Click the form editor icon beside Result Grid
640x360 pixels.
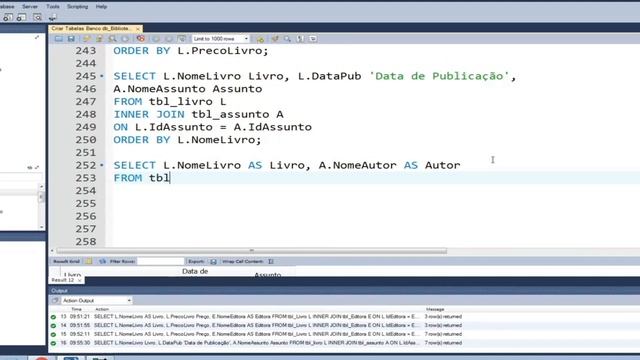tap(89, 261)
